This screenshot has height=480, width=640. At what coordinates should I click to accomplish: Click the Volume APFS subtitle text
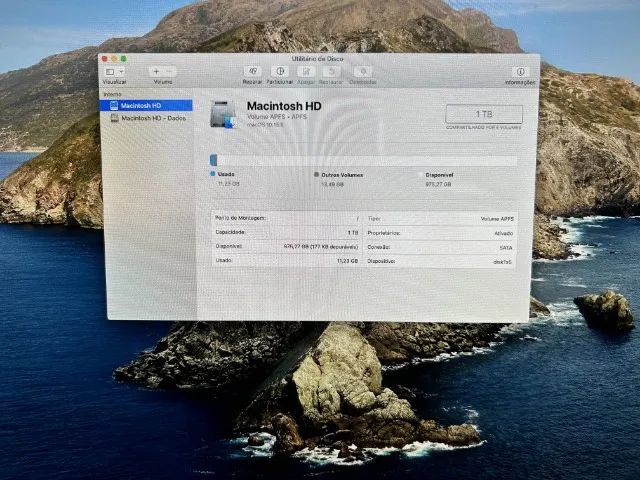(x=277, y=117)
